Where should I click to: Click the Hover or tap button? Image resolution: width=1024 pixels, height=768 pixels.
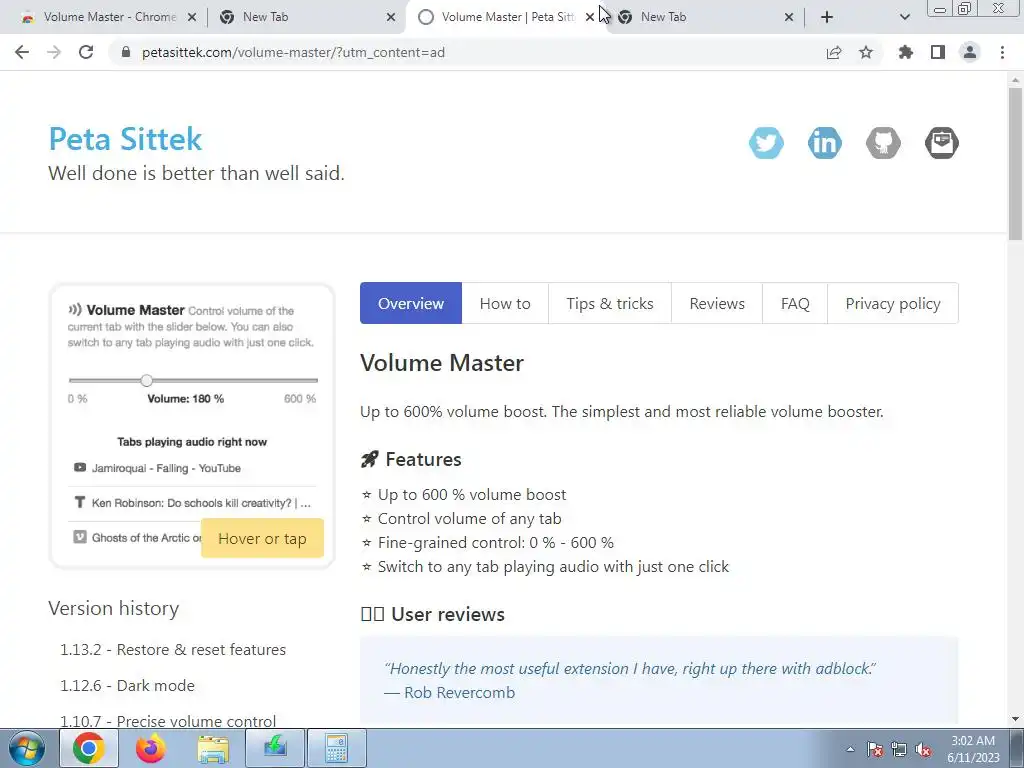(262, 538)
